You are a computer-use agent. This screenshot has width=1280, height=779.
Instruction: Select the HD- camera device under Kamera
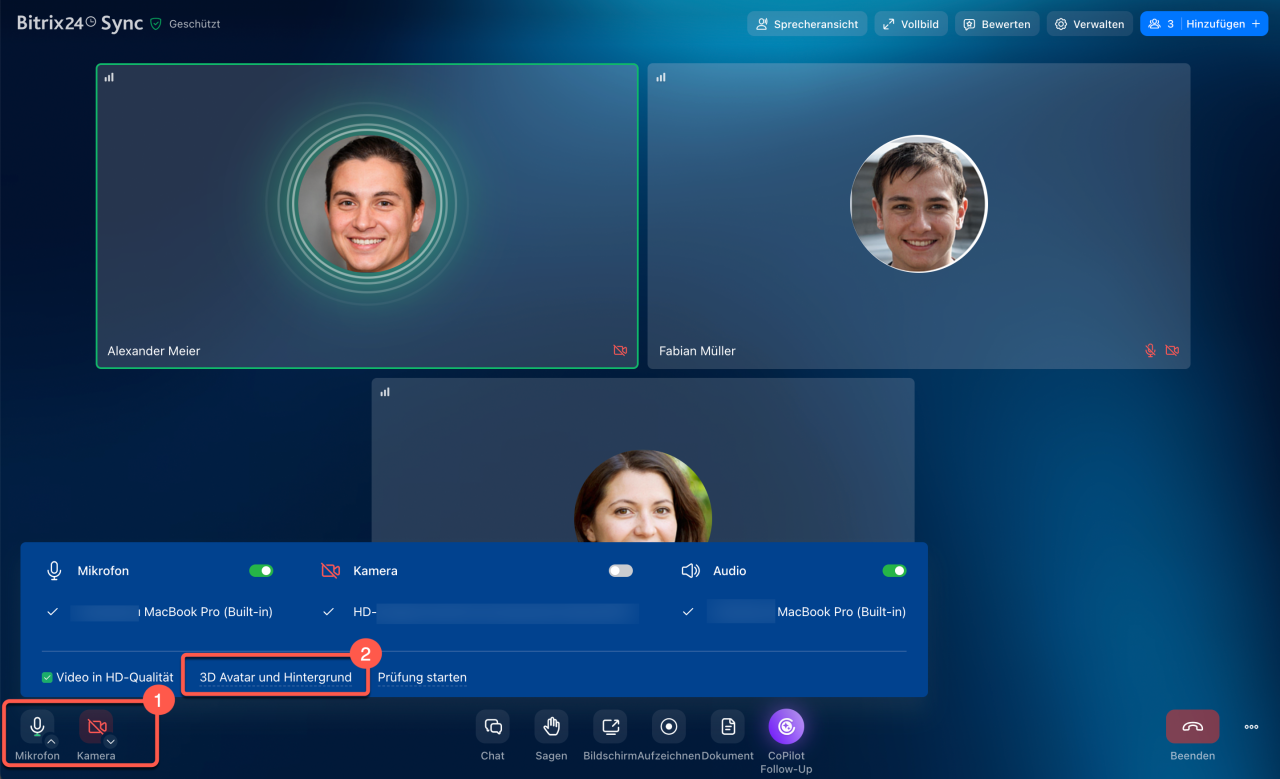pos(480,612)
